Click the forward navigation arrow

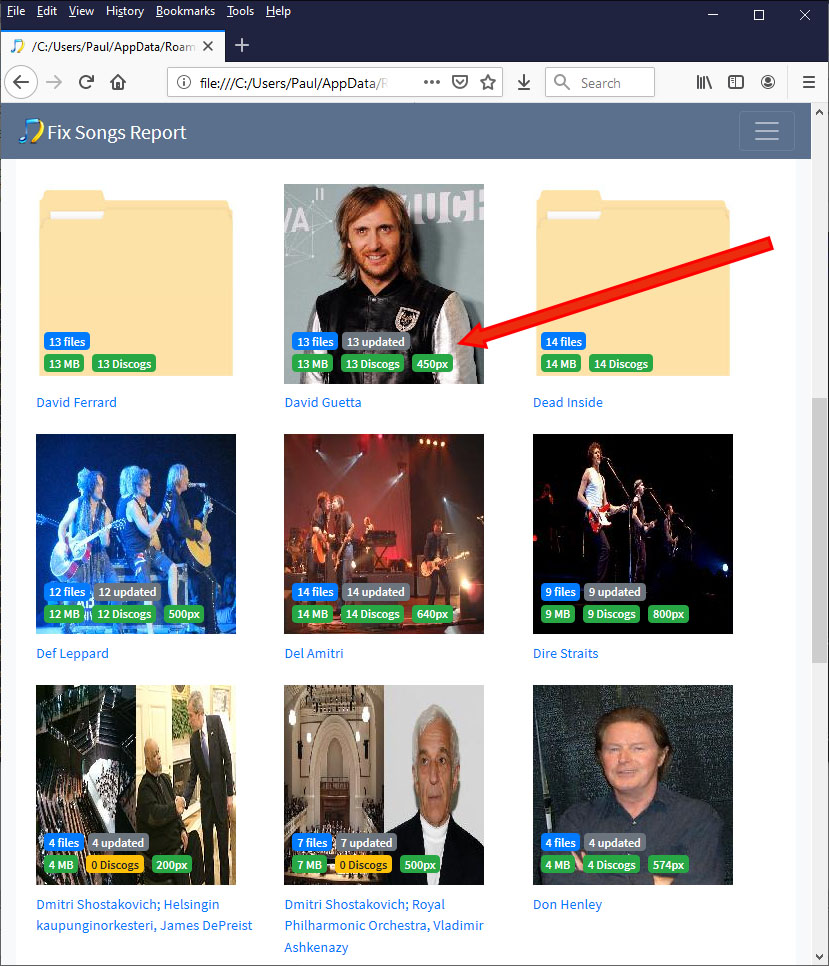click(54, 82)
